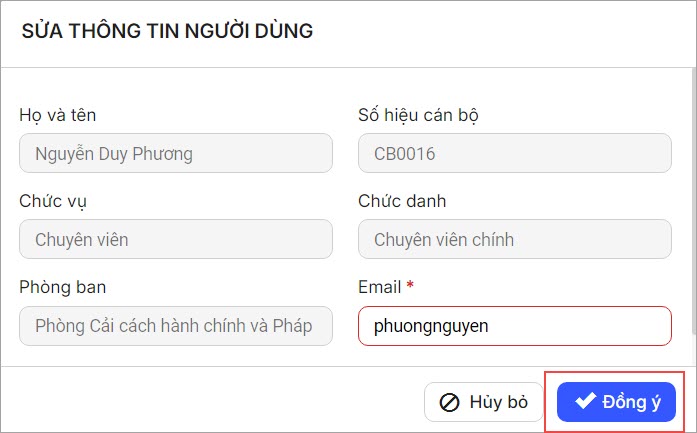This screenshot has height=433, width=697.
Task: Click the checkmark icon on Đồng ý
Action: click(585, 402)
